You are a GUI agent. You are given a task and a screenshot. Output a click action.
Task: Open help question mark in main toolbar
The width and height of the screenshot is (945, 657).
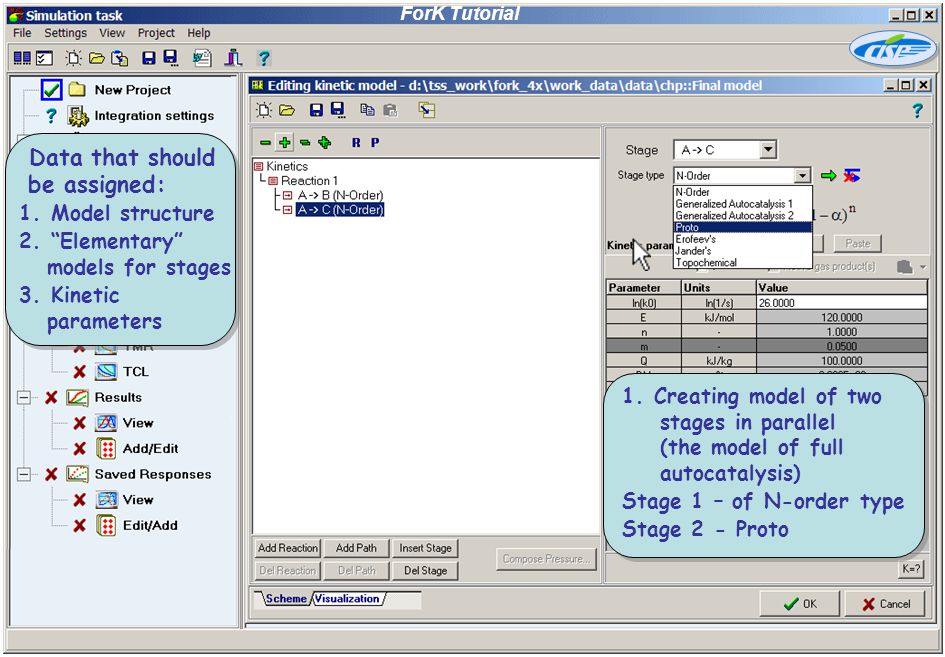click(263, 58)
